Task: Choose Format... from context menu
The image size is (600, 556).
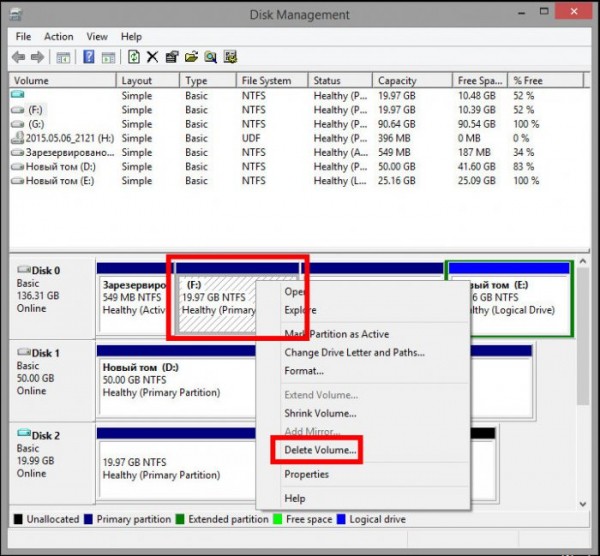Action: pos(304,371)
